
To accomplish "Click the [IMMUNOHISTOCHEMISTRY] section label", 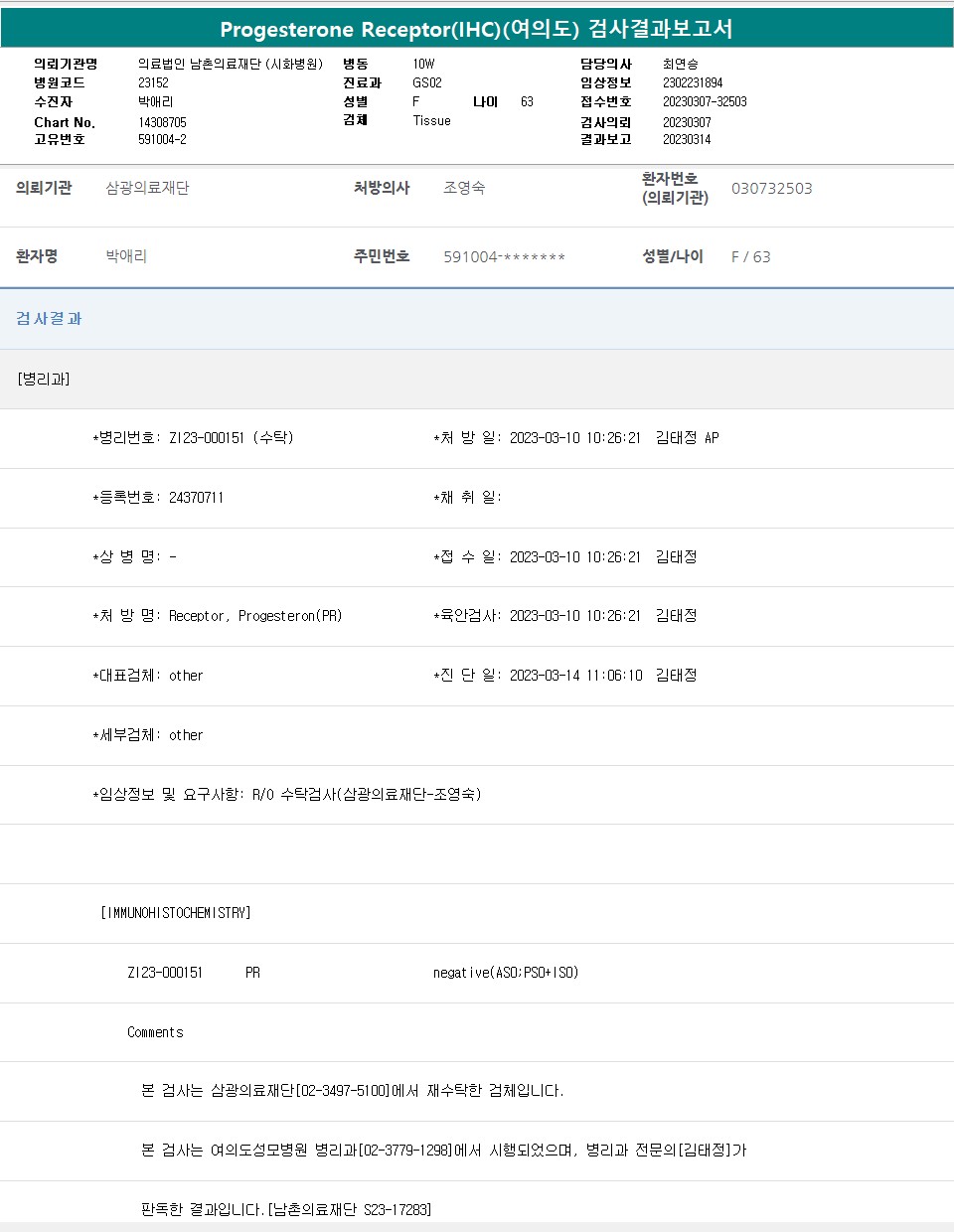I will [176, 913].
